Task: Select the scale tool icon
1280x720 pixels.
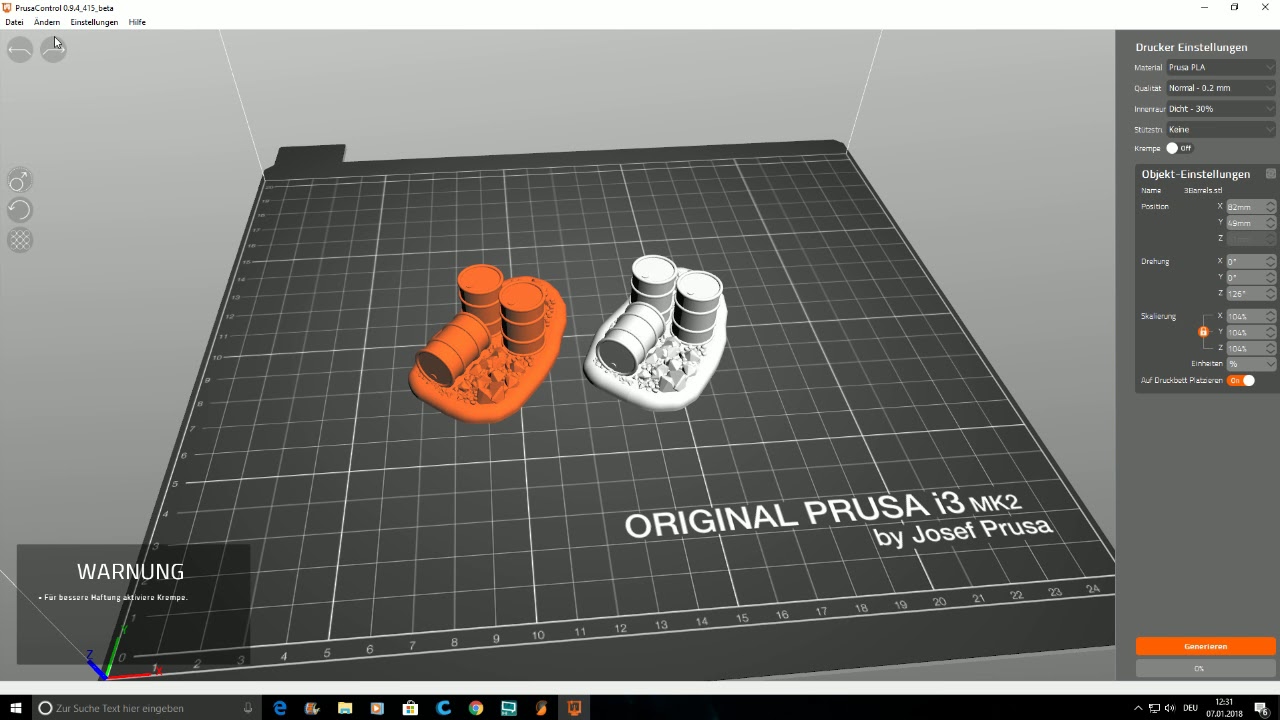Action: pyautogui.click(x=19, y=181)
